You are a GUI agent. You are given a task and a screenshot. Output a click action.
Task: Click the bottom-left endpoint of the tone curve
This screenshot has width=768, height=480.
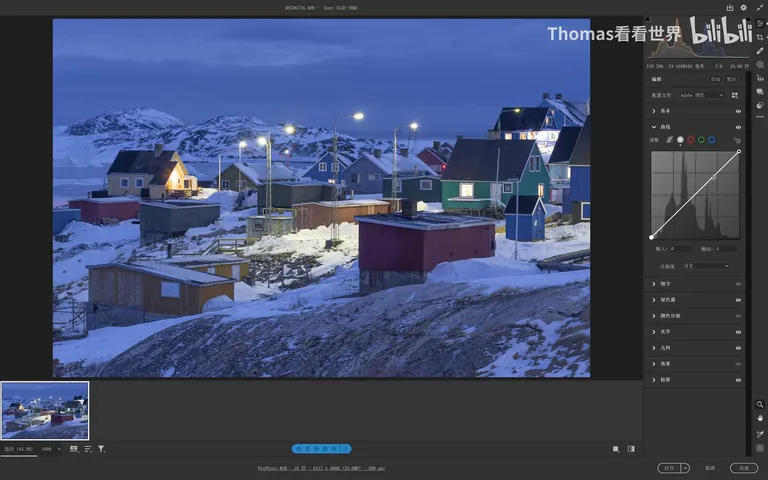651,238
